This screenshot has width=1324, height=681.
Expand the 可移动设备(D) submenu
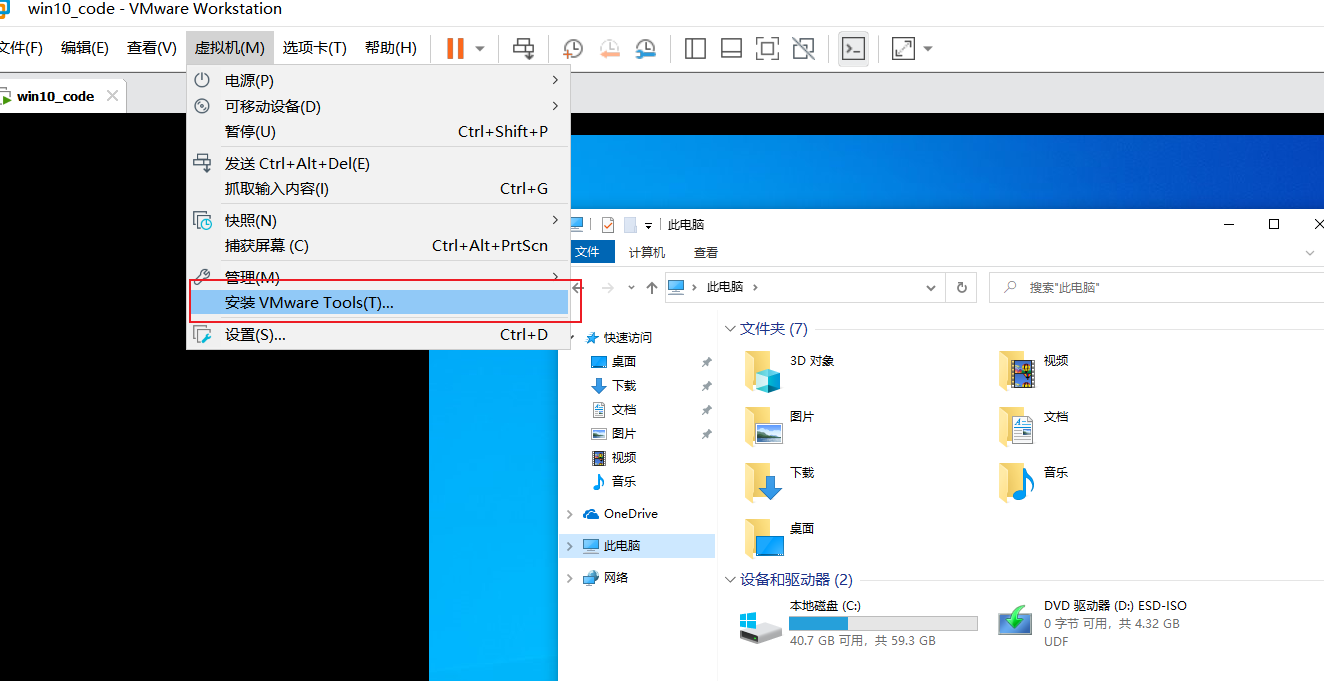pyautogui.click(x=378, y=106)
